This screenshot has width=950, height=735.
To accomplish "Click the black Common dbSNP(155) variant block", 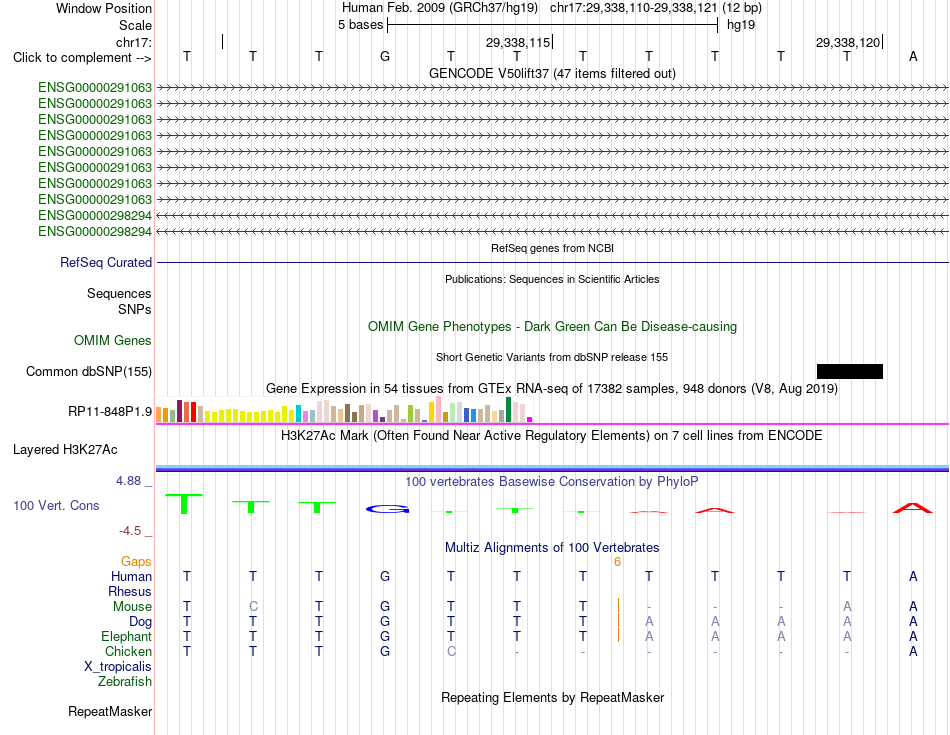I will [x=849, y=371].
